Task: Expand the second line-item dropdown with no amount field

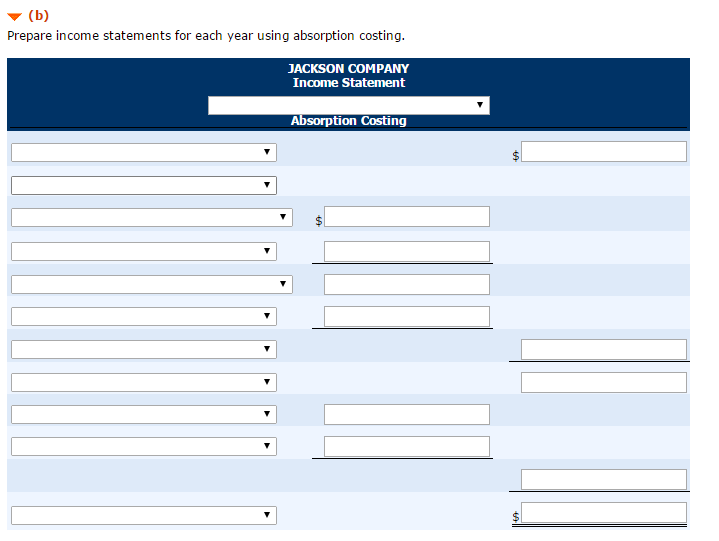Action: 143,185
